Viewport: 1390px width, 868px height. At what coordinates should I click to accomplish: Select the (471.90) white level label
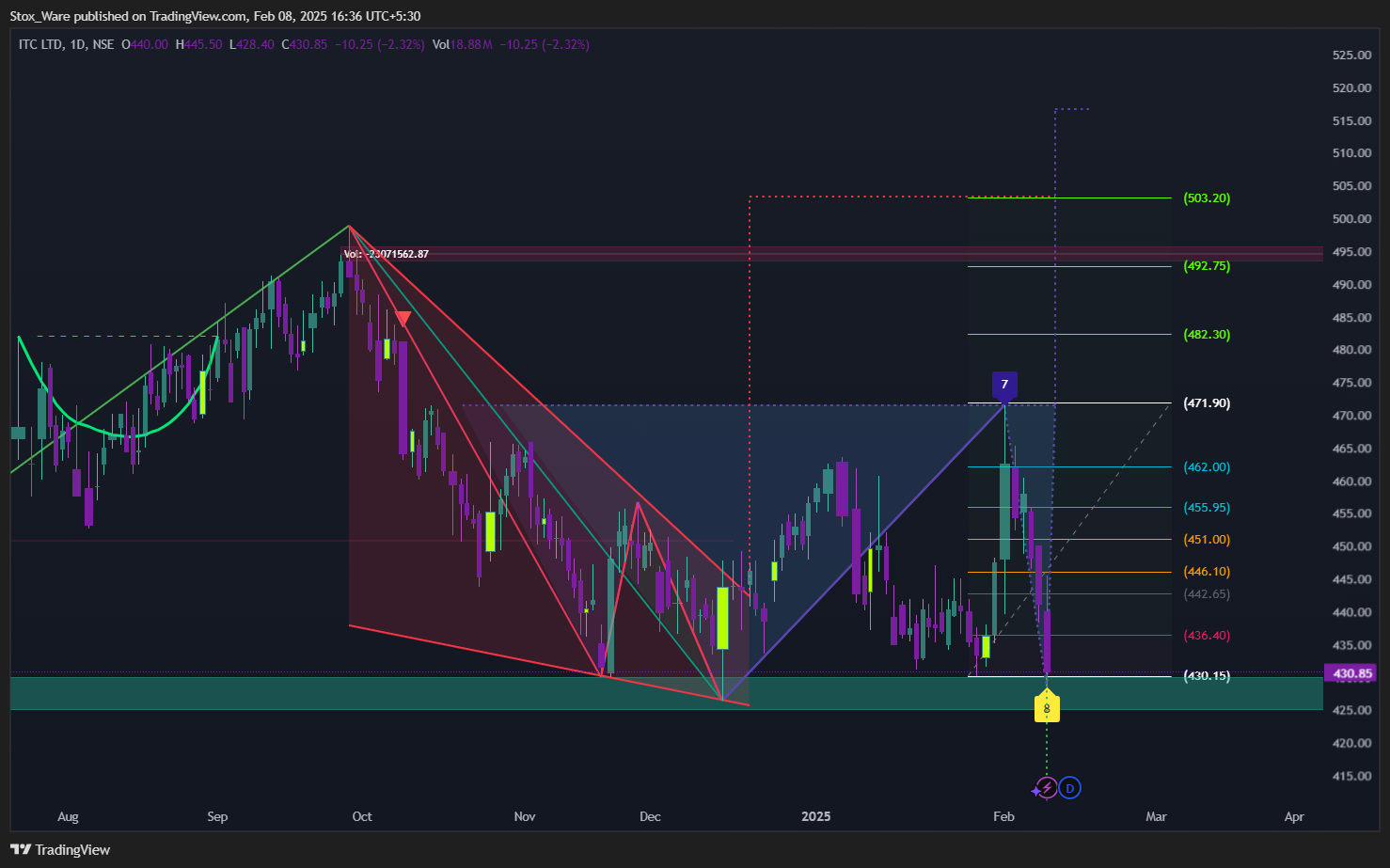1207,403
